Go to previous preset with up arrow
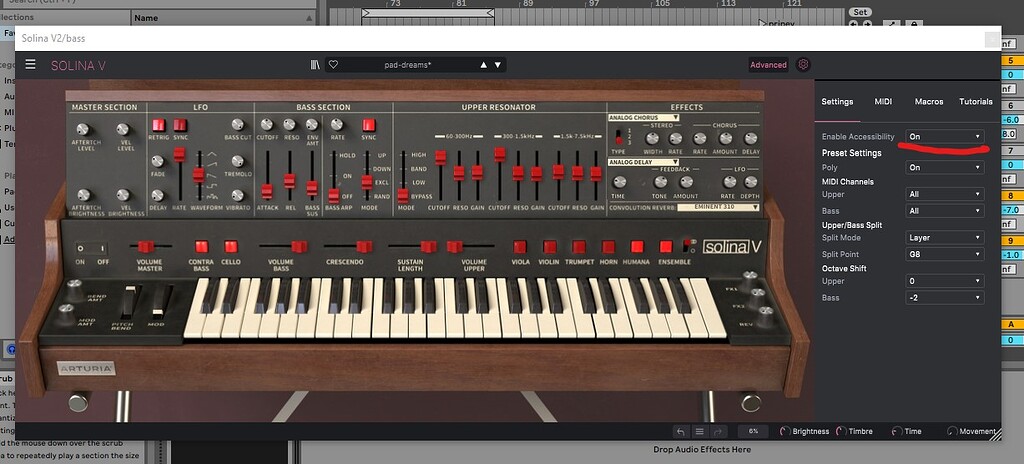 (x=483, y=65)
